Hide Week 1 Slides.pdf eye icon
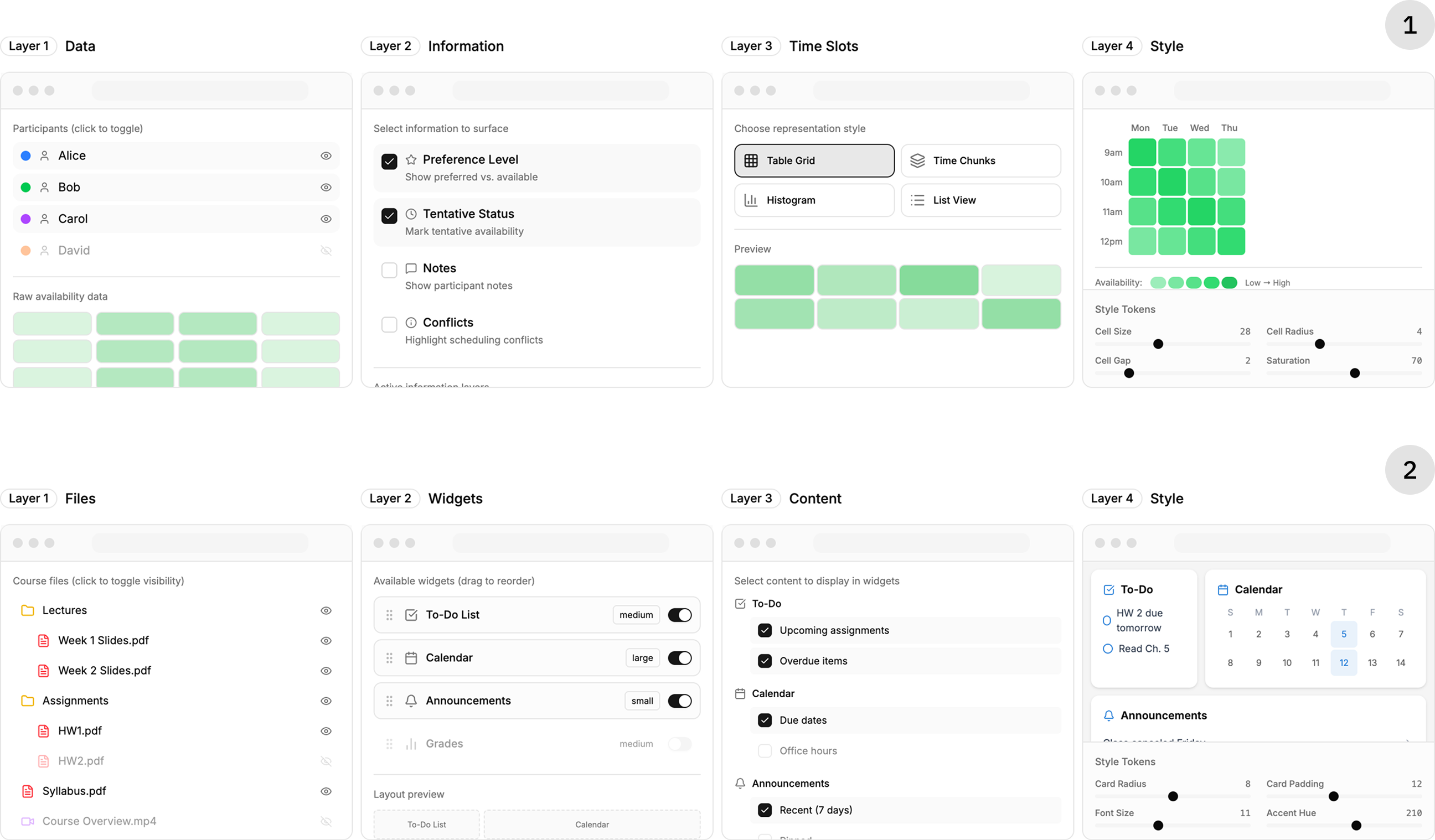The width and height of the screenshot is (1435, 840). [326, 641]
